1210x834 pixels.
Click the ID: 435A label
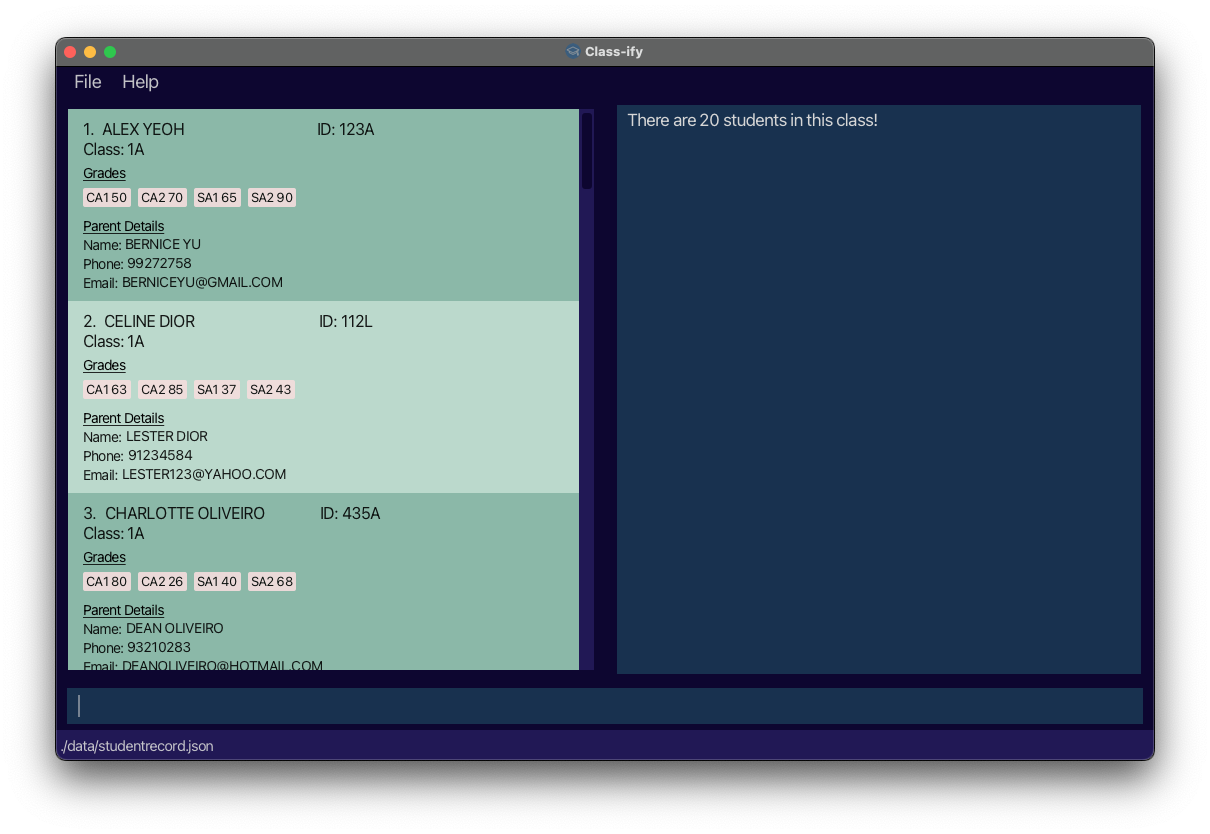click(350, 514)
